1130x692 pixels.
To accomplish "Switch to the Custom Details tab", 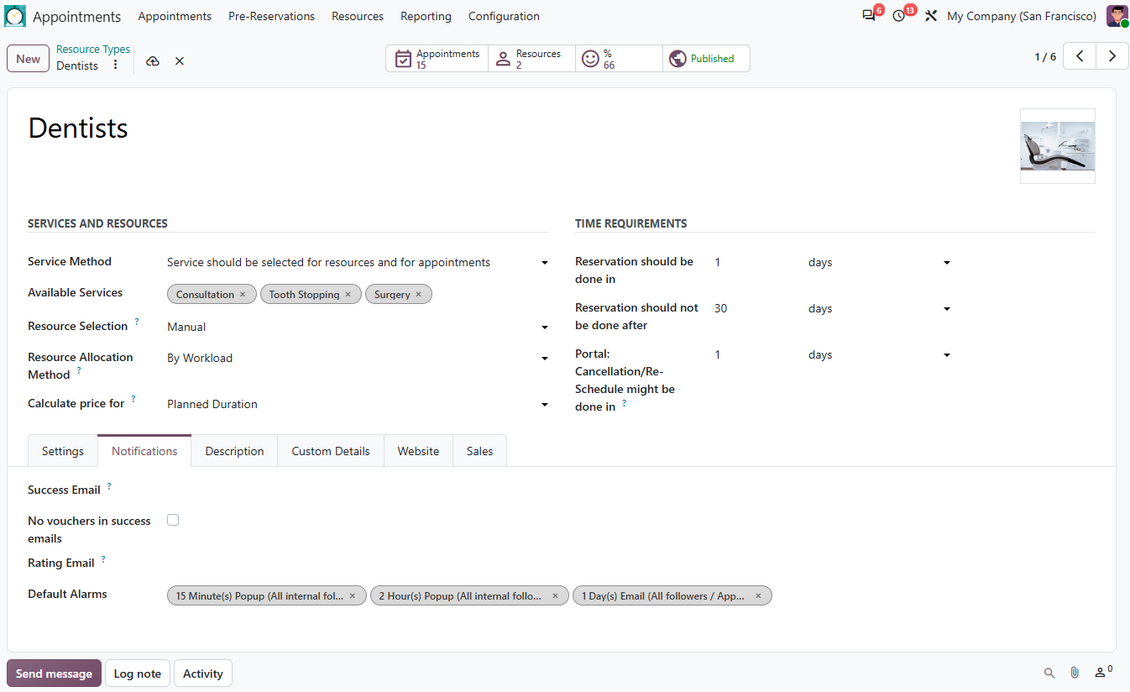I will point(331,451).
